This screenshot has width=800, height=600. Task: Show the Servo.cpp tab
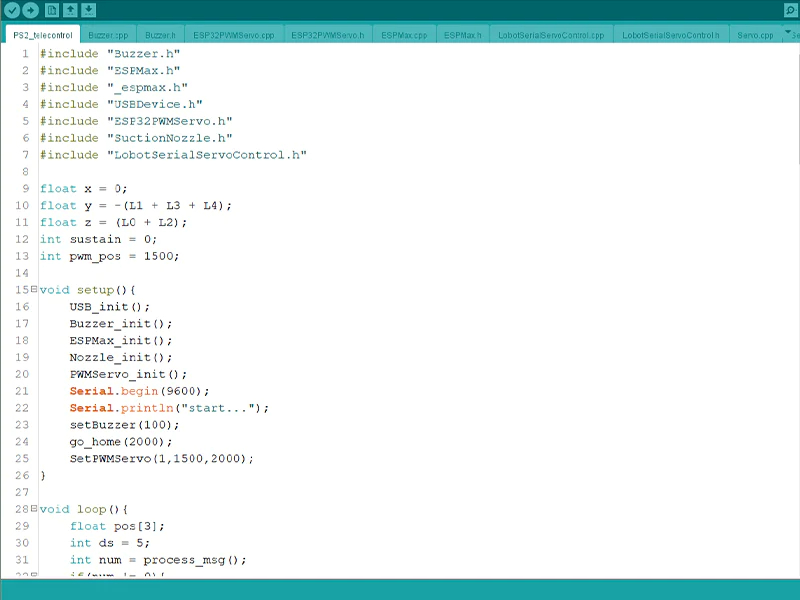[755, 35]
